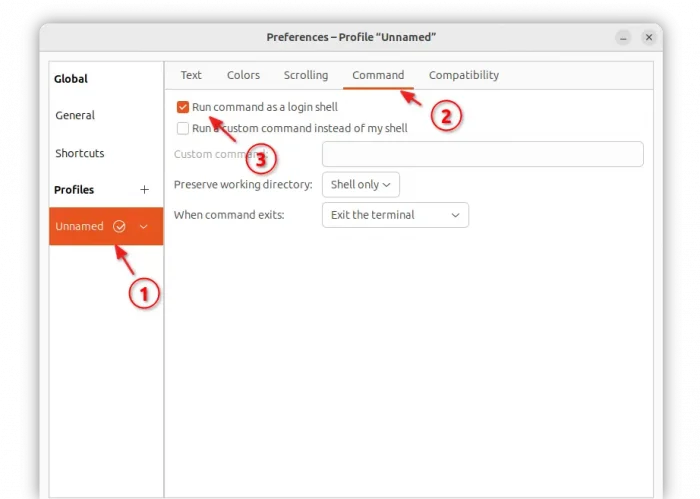
Task: Enable or disable Run command as login shell
Action: (x=183, y=107)
